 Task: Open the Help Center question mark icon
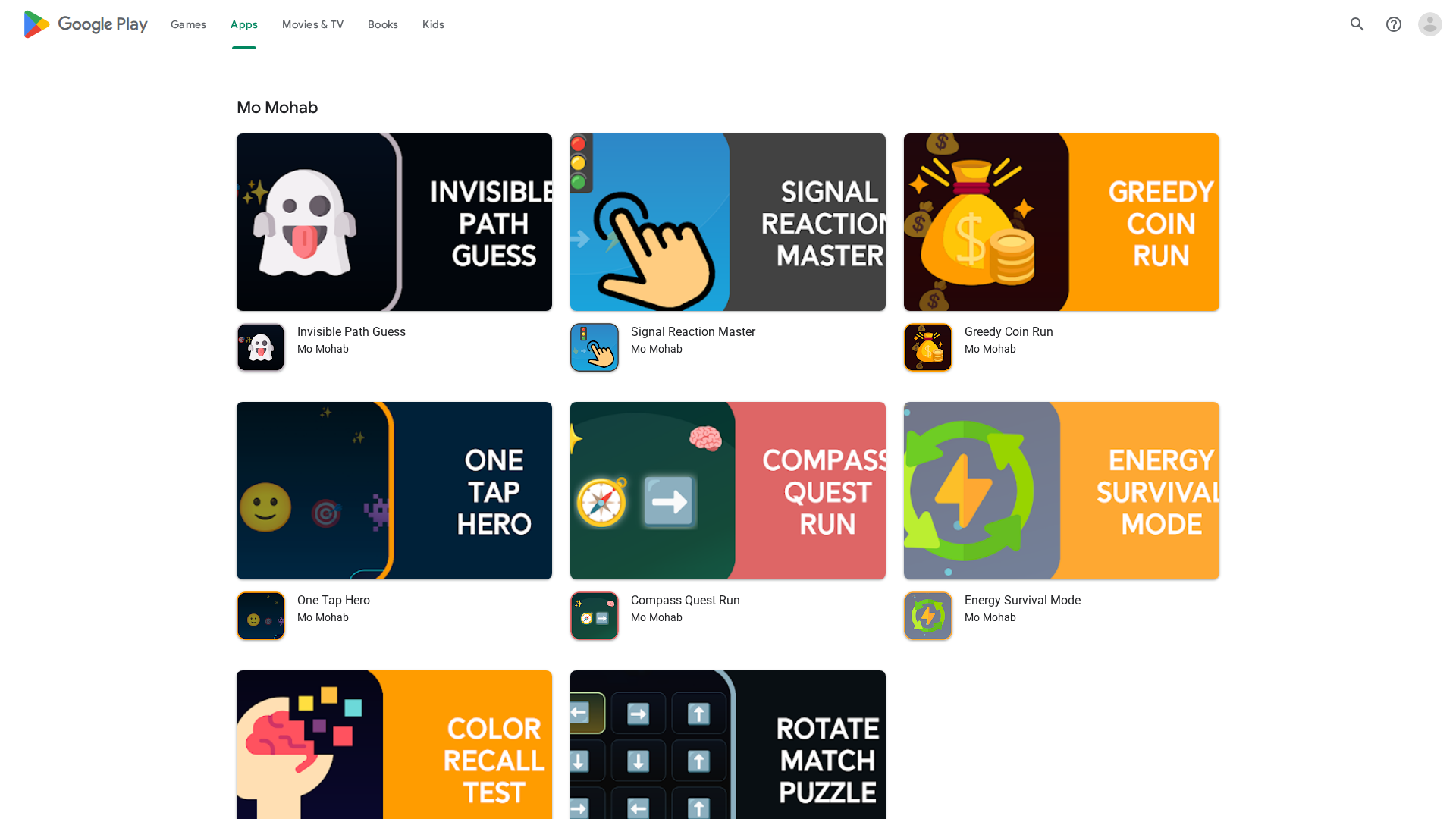(1394, 24)
